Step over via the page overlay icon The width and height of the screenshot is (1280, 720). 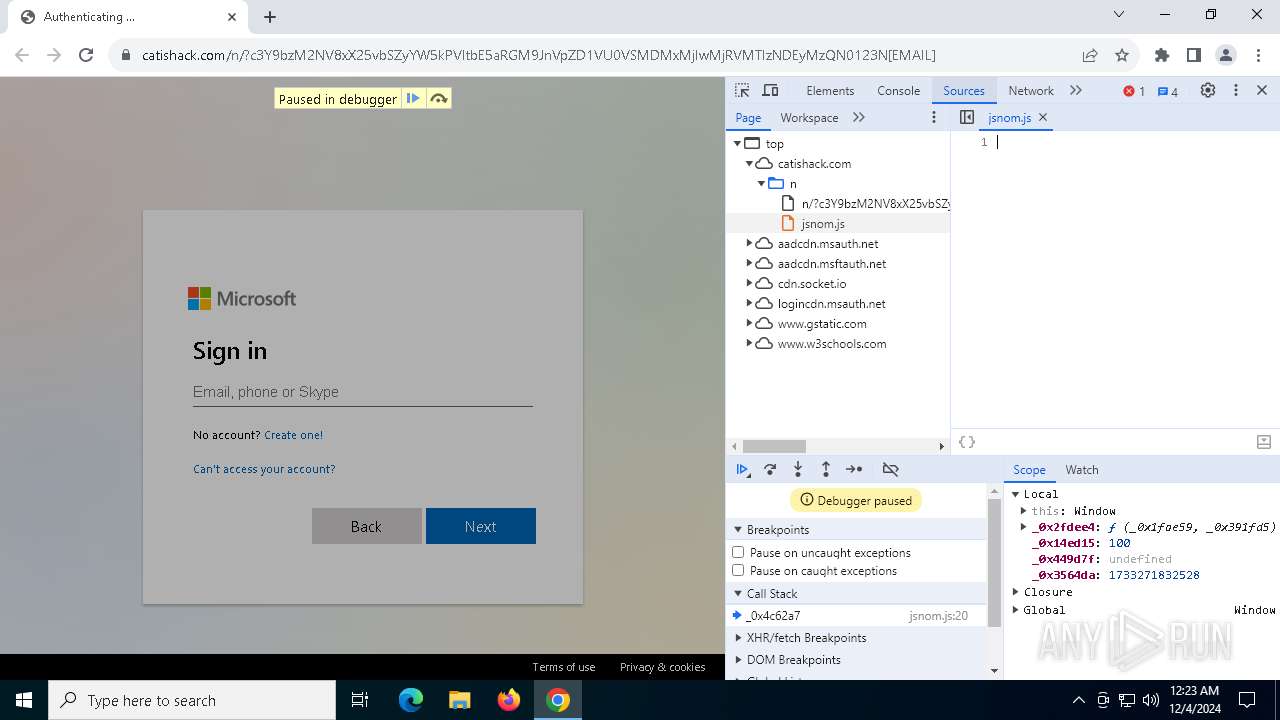tap(438, 98)
